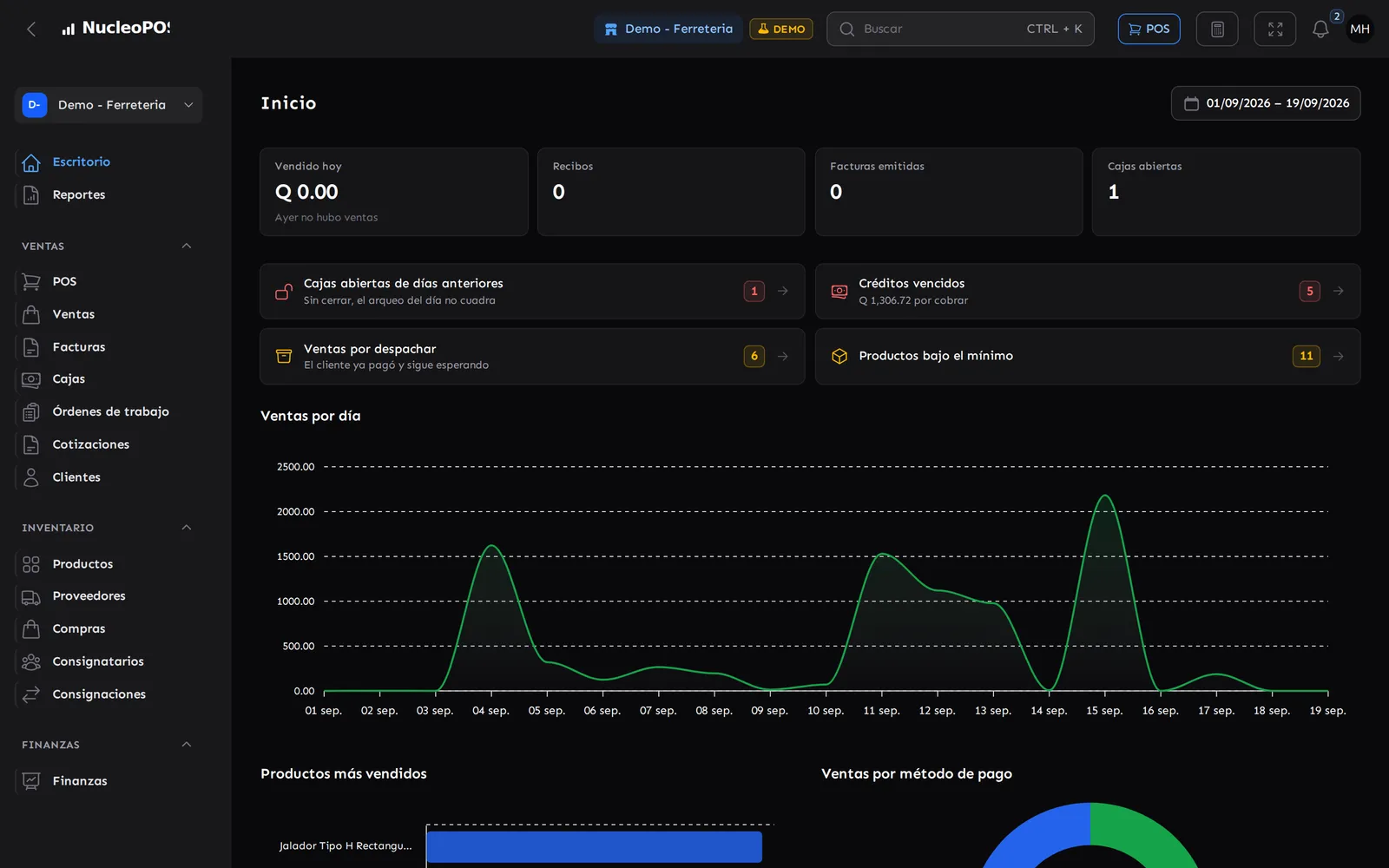
Task: Open Clientes in sidebar
Action: 76,477
